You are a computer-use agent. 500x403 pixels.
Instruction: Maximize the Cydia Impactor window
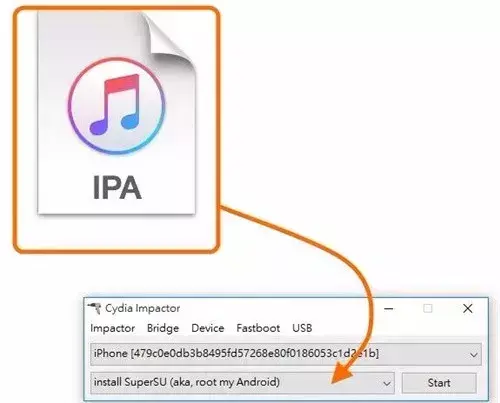click(x=428, y=309)
